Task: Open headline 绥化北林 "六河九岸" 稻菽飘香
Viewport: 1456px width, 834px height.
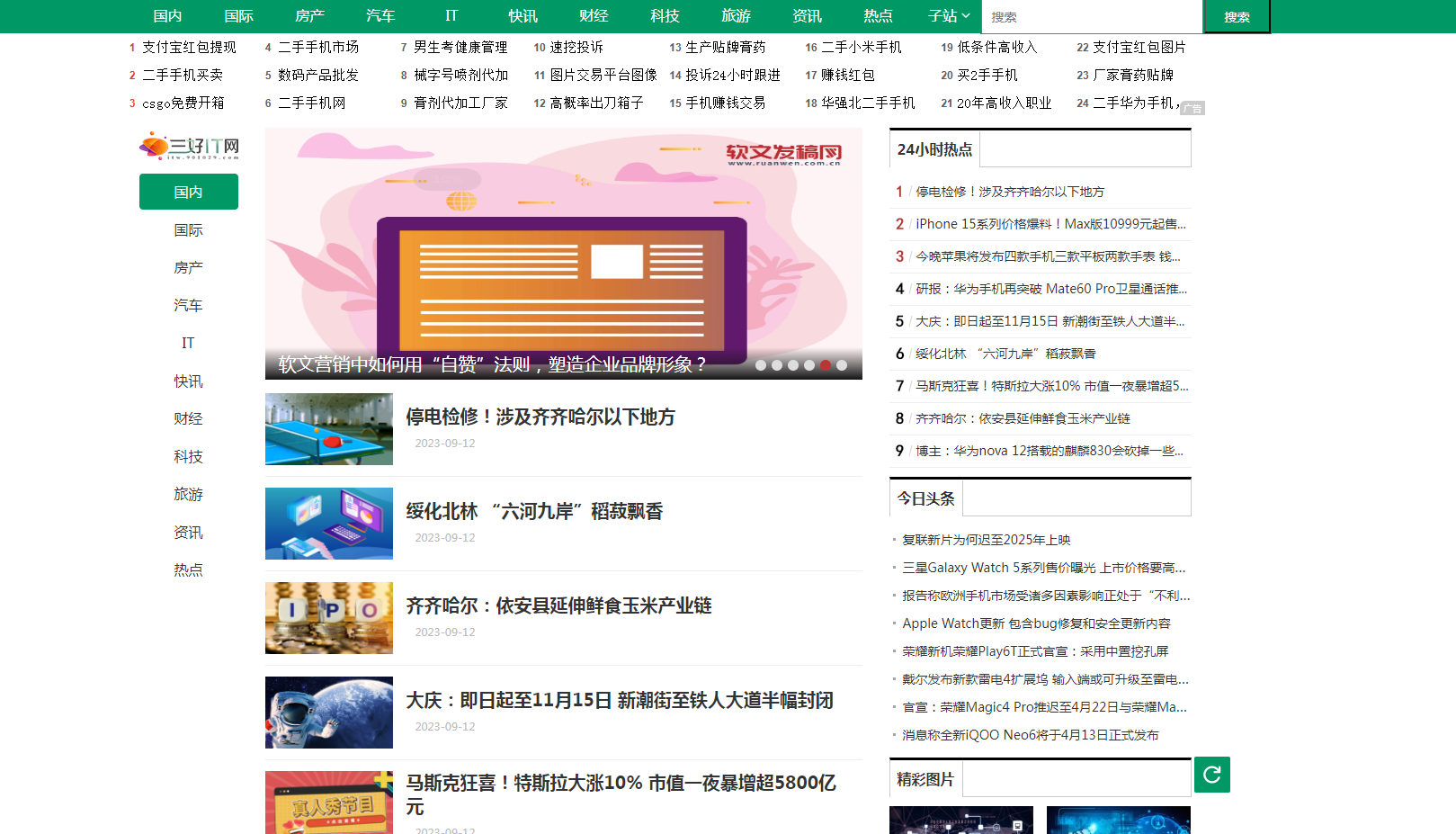Action: point(534,512)
